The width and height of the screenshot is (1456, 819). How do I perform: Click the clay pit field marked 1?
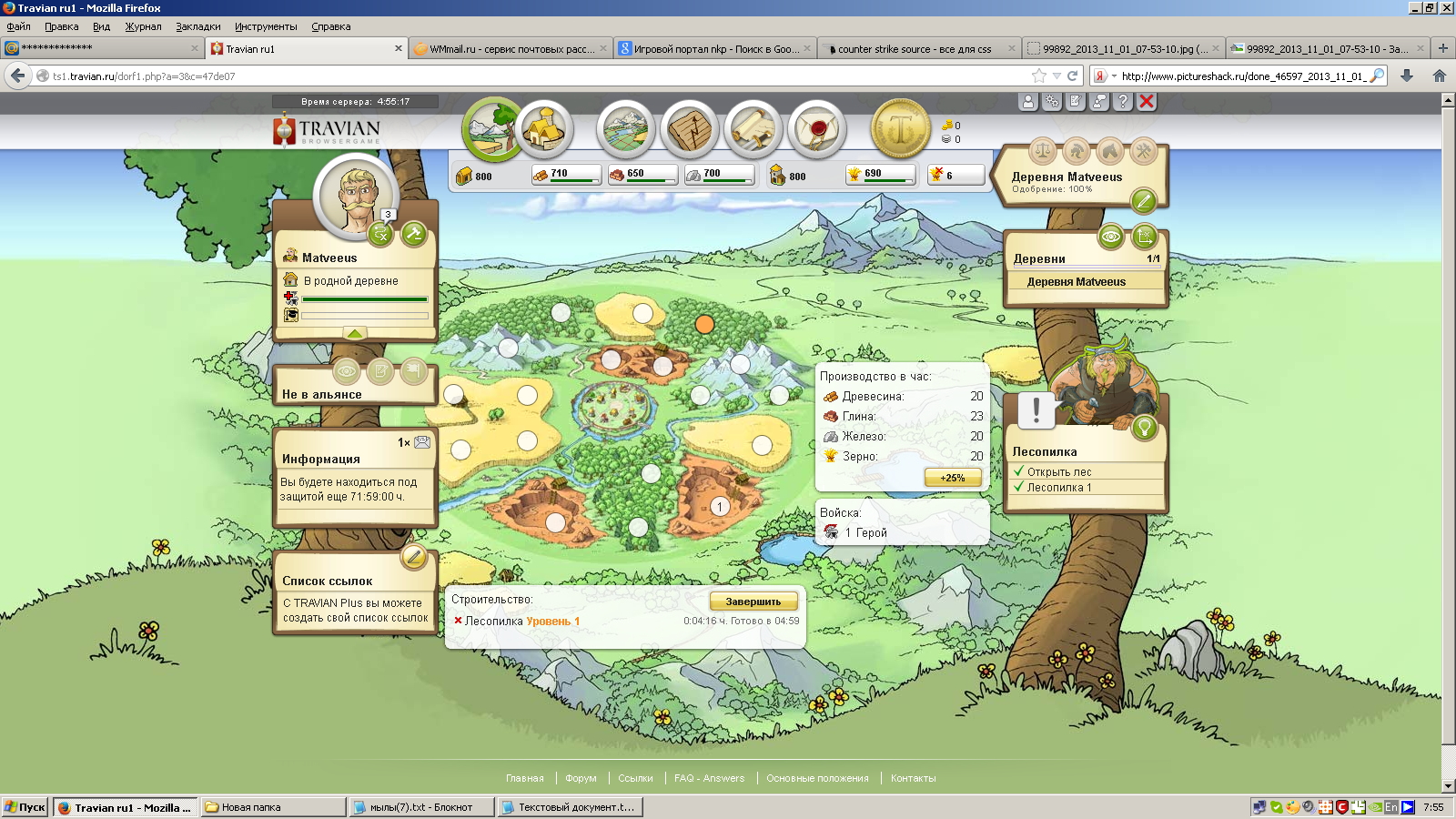tap(720, 507)
